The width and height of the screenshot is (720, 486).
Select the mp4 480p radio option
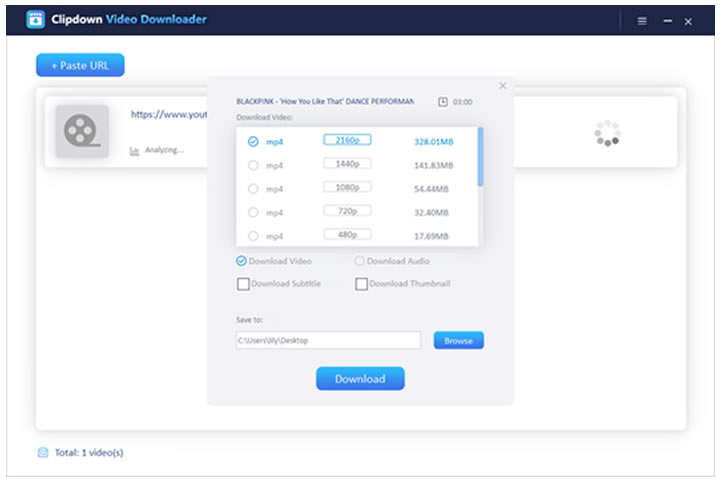tap(253, 236)
